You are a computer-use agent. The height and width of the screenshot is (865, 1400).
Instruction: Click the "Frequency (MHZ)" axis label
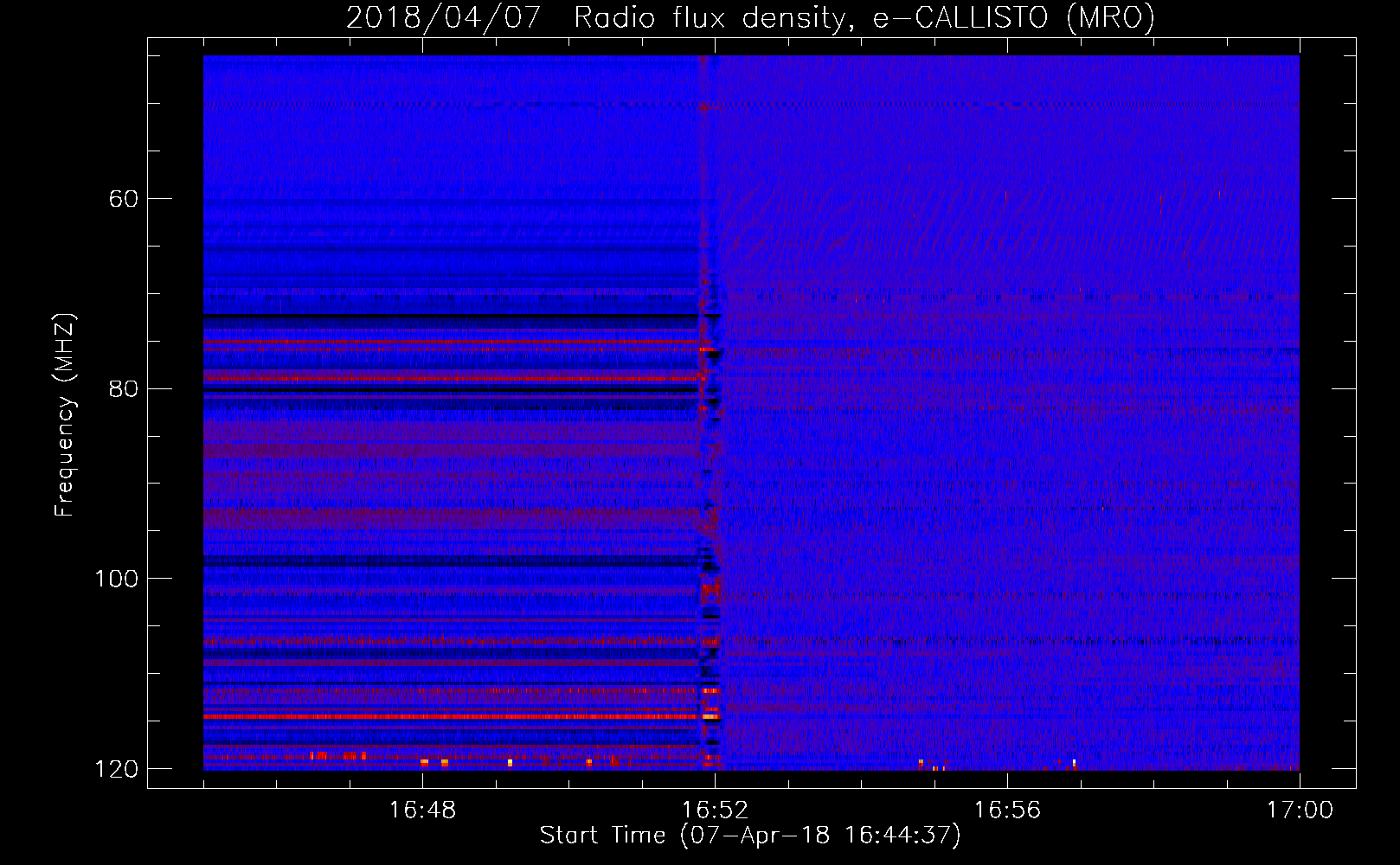coord(65,414)
